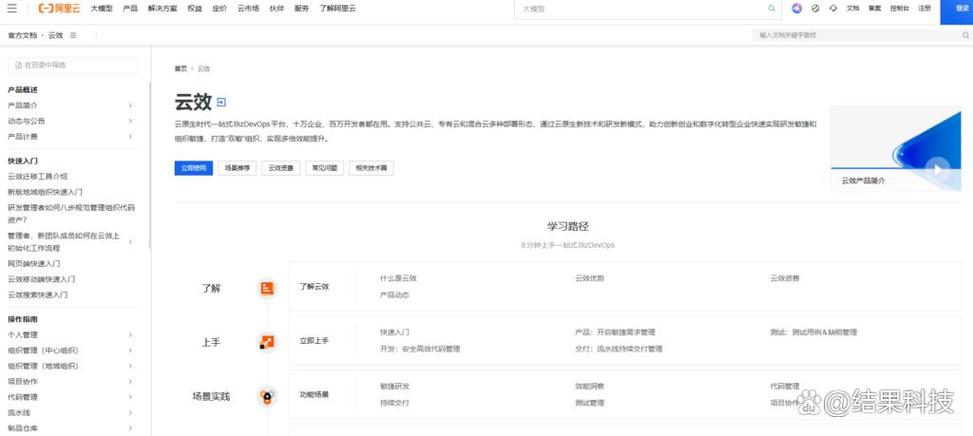Click the orange 了解 step icon
Viewport: 973px width, 436px height.
click(x=267, y=288)
